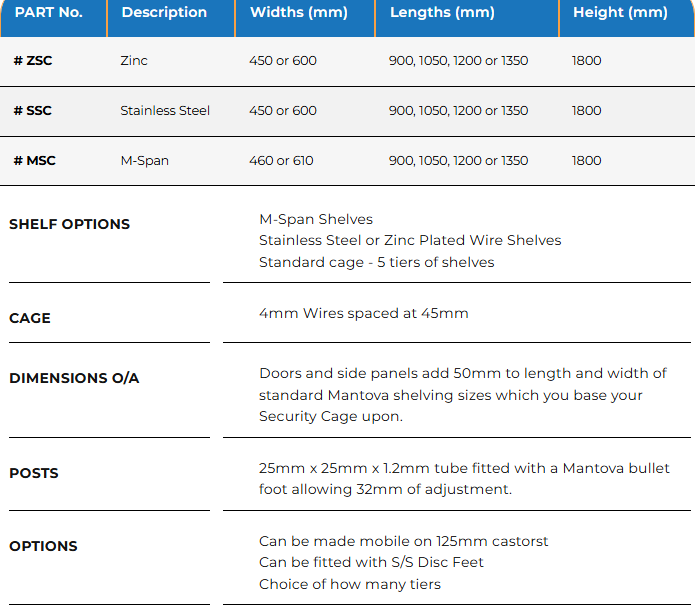Select the Height (mm) column header
Viewport: 699px width, 606px height.
620,13
